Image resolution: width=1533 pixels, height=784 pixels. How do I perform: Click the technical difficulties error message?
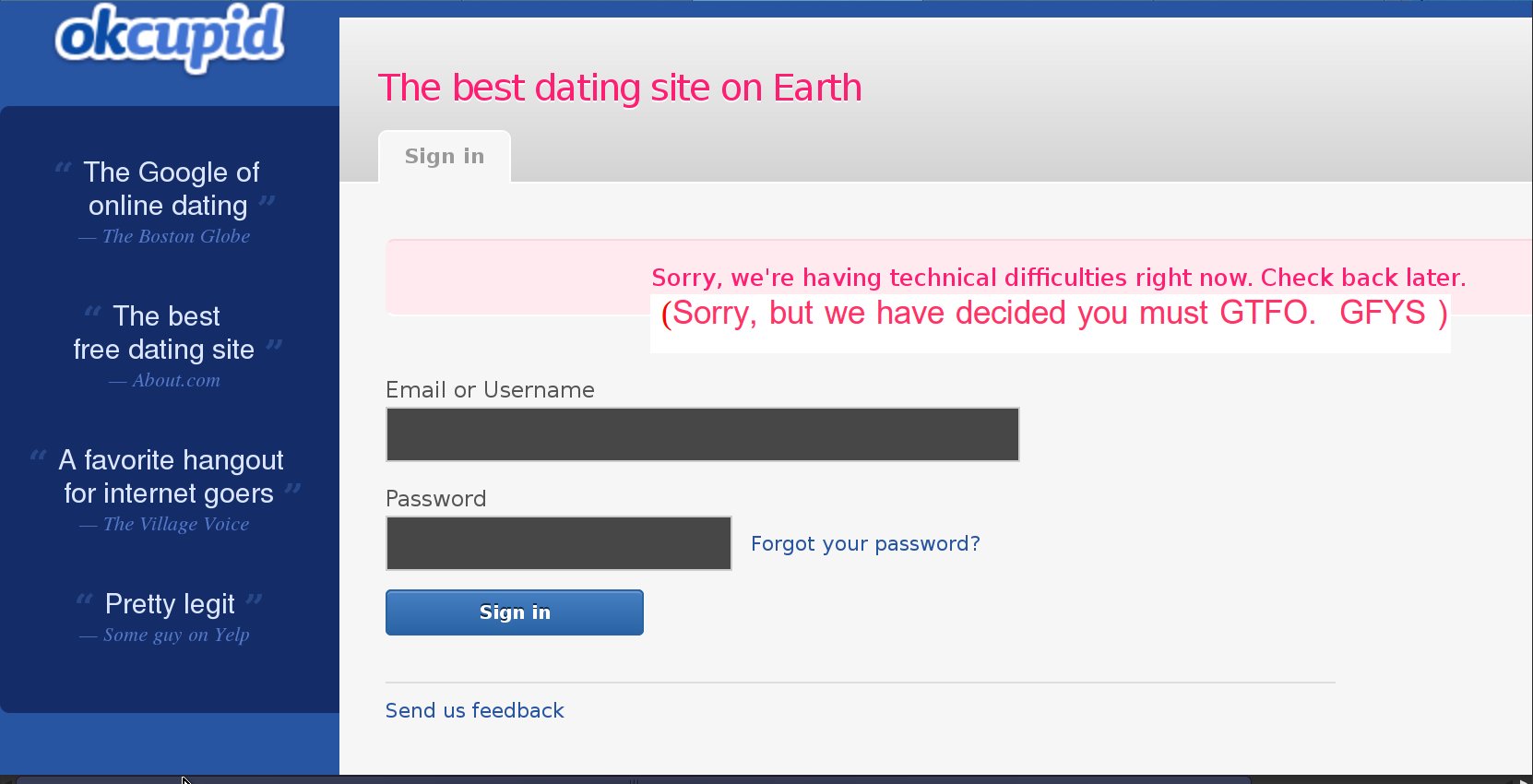pyautogui.click(x=1058, y=277)
